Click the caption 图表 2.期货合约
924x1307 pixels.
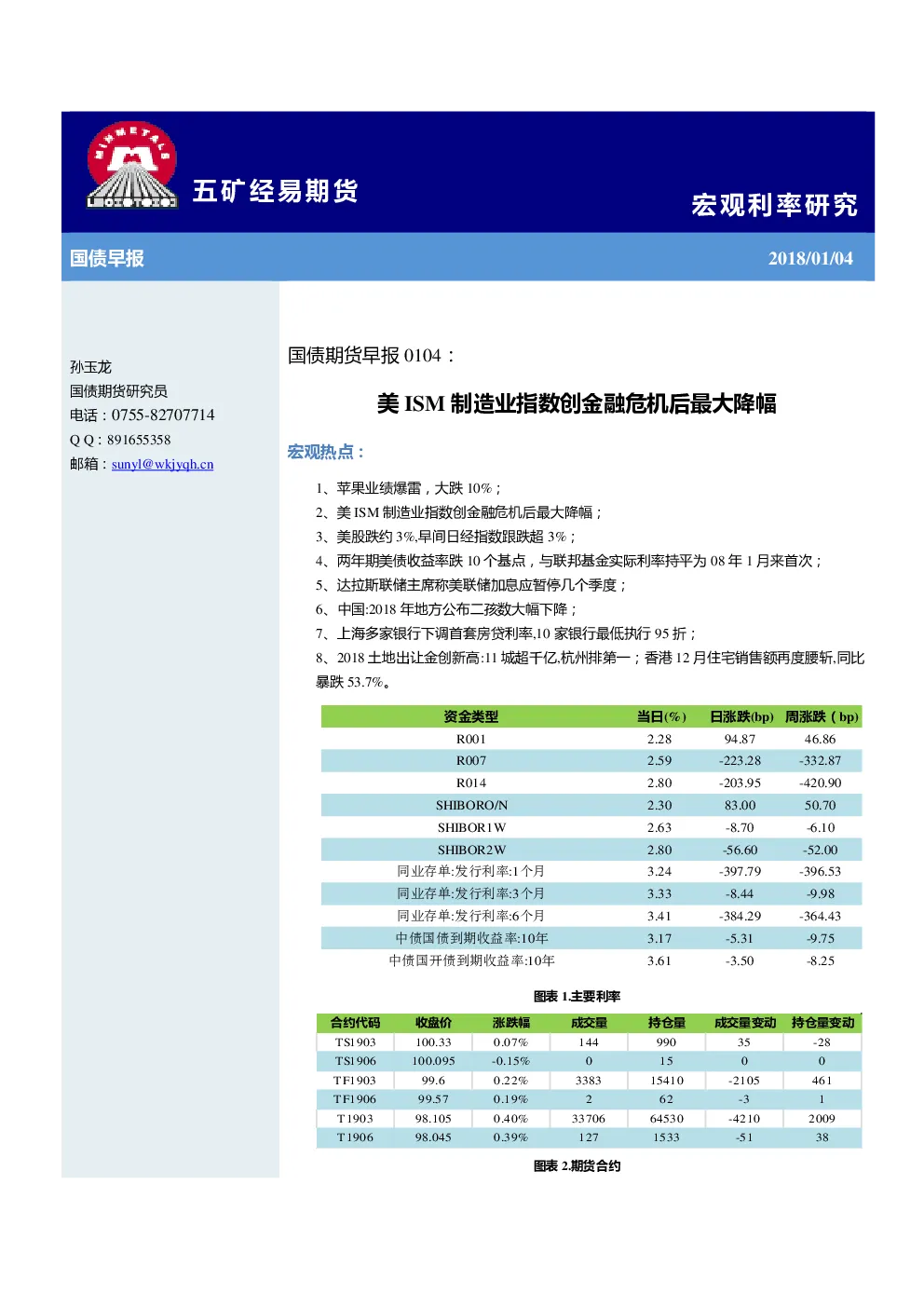(x=577, y=1166)
